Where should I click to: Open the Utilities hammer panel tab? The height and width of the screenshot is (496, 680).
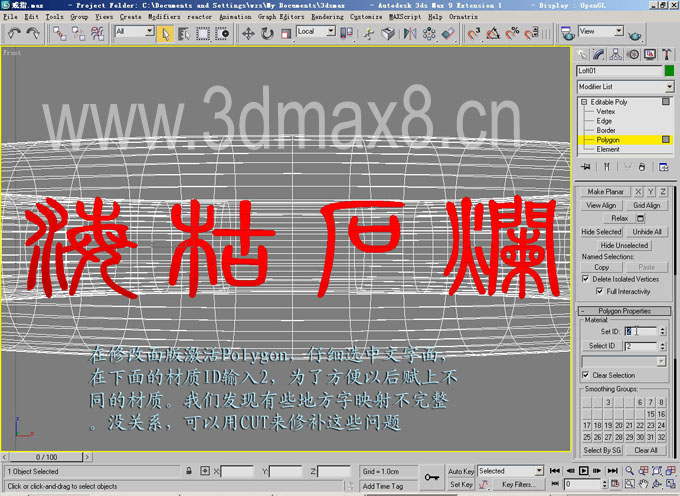[667, 54]
